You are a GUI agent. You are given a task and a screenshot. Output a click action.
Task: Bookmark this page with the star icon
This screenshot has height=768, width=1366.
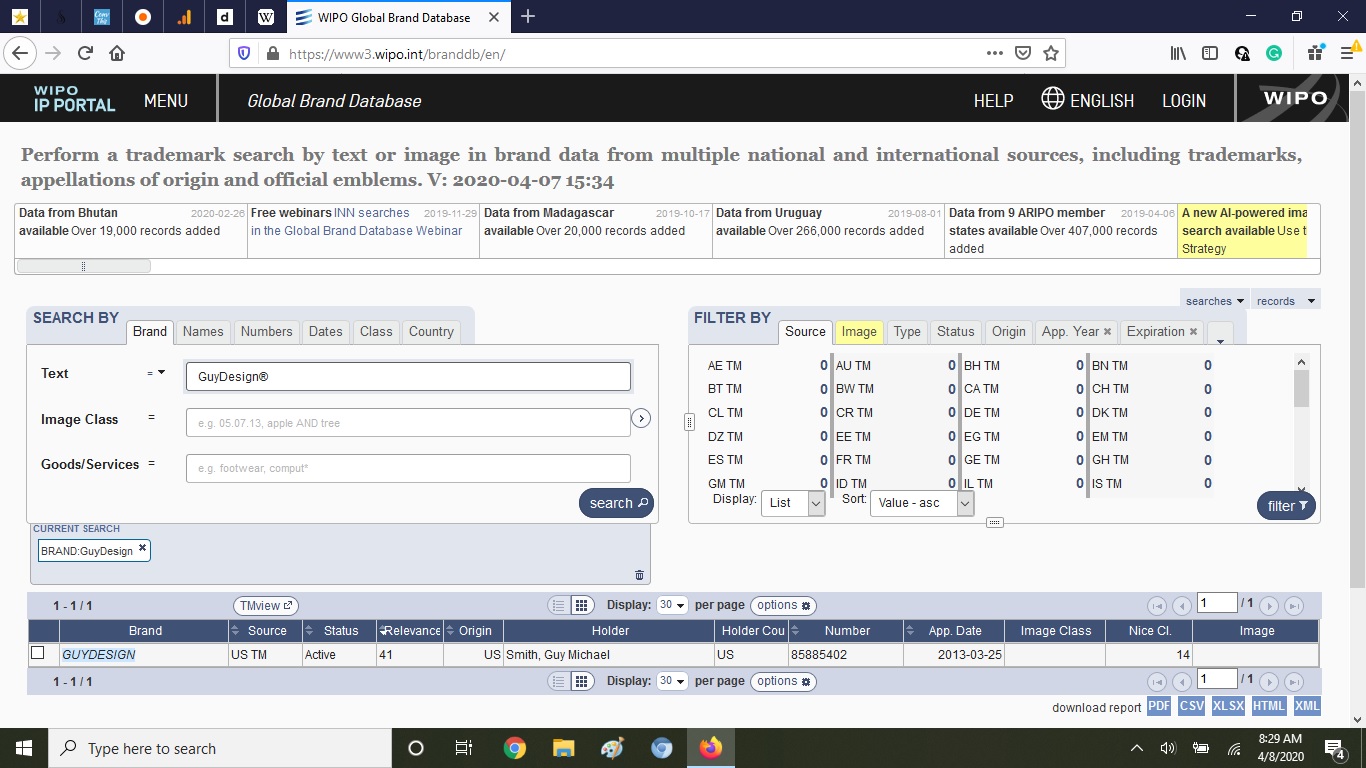[1050, 54]
